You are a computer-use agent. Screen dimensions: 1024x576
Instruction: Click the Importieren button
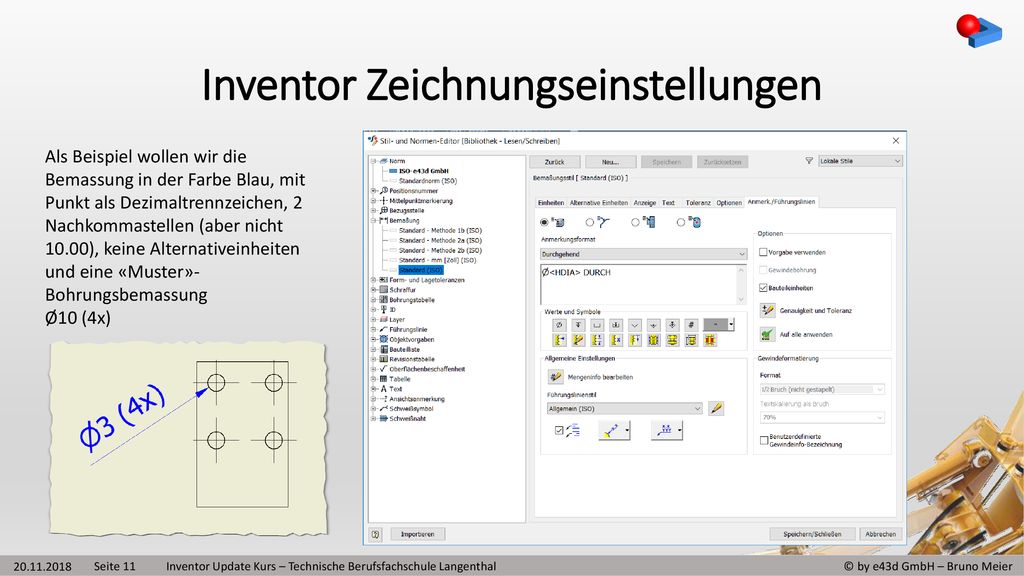click(x=417, y=534)
